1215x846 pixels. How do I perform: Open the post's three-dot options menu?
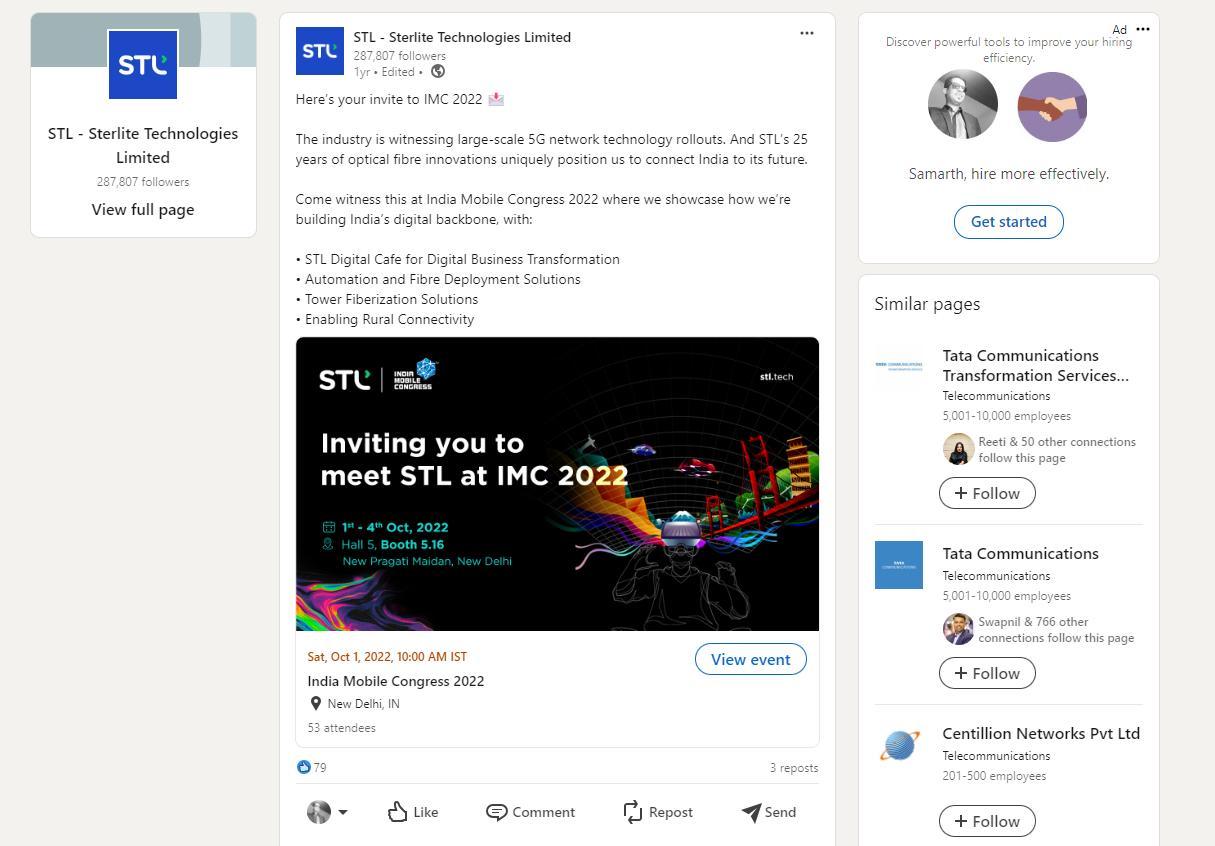point(806,33)
